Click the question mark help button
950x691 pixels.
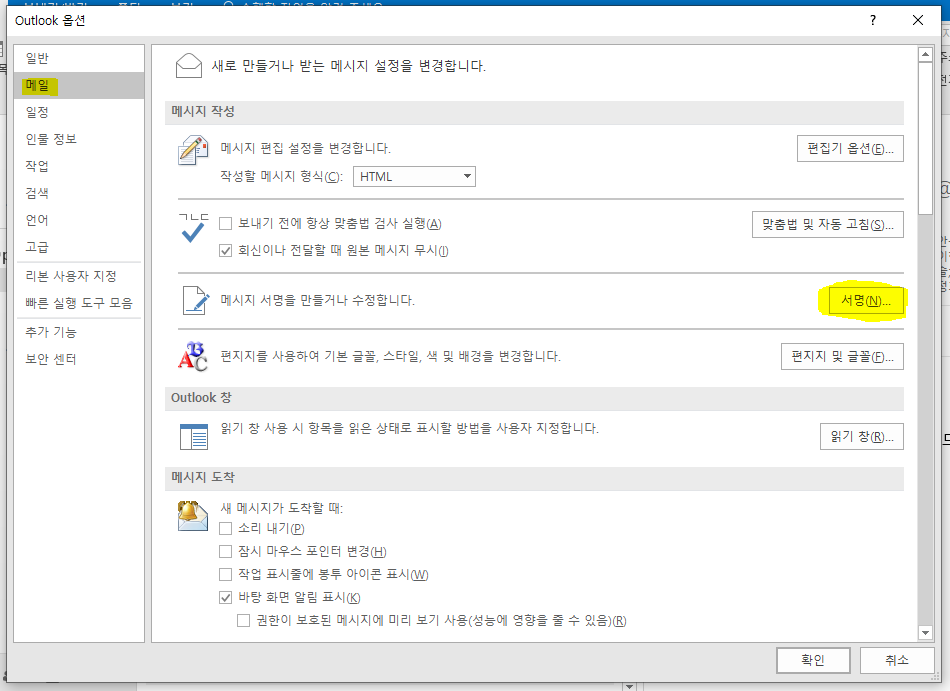point(872,20)
